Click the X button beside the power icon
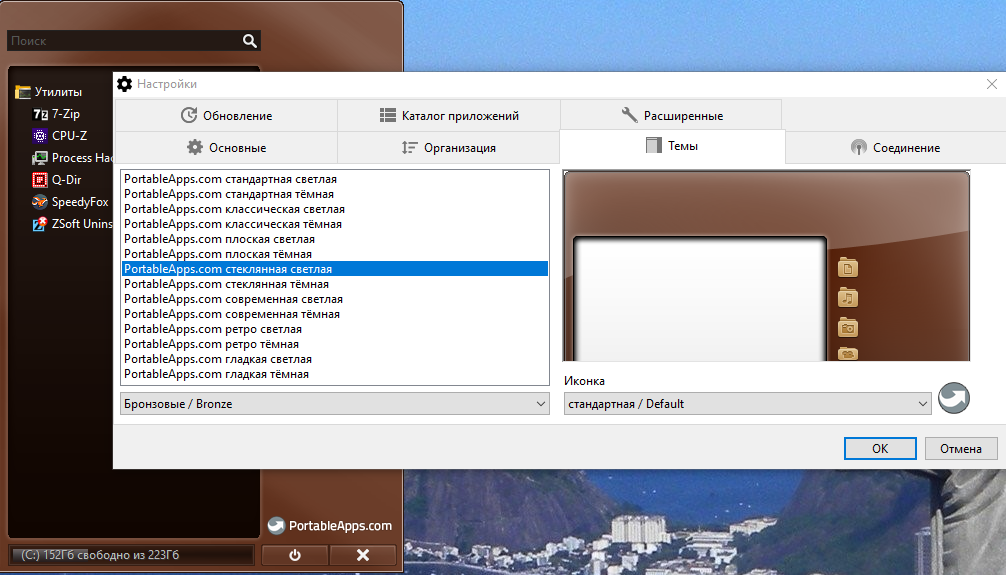The height and width of the screenshot is (575, 1006). pyautogui.click(x=362, y=555)
